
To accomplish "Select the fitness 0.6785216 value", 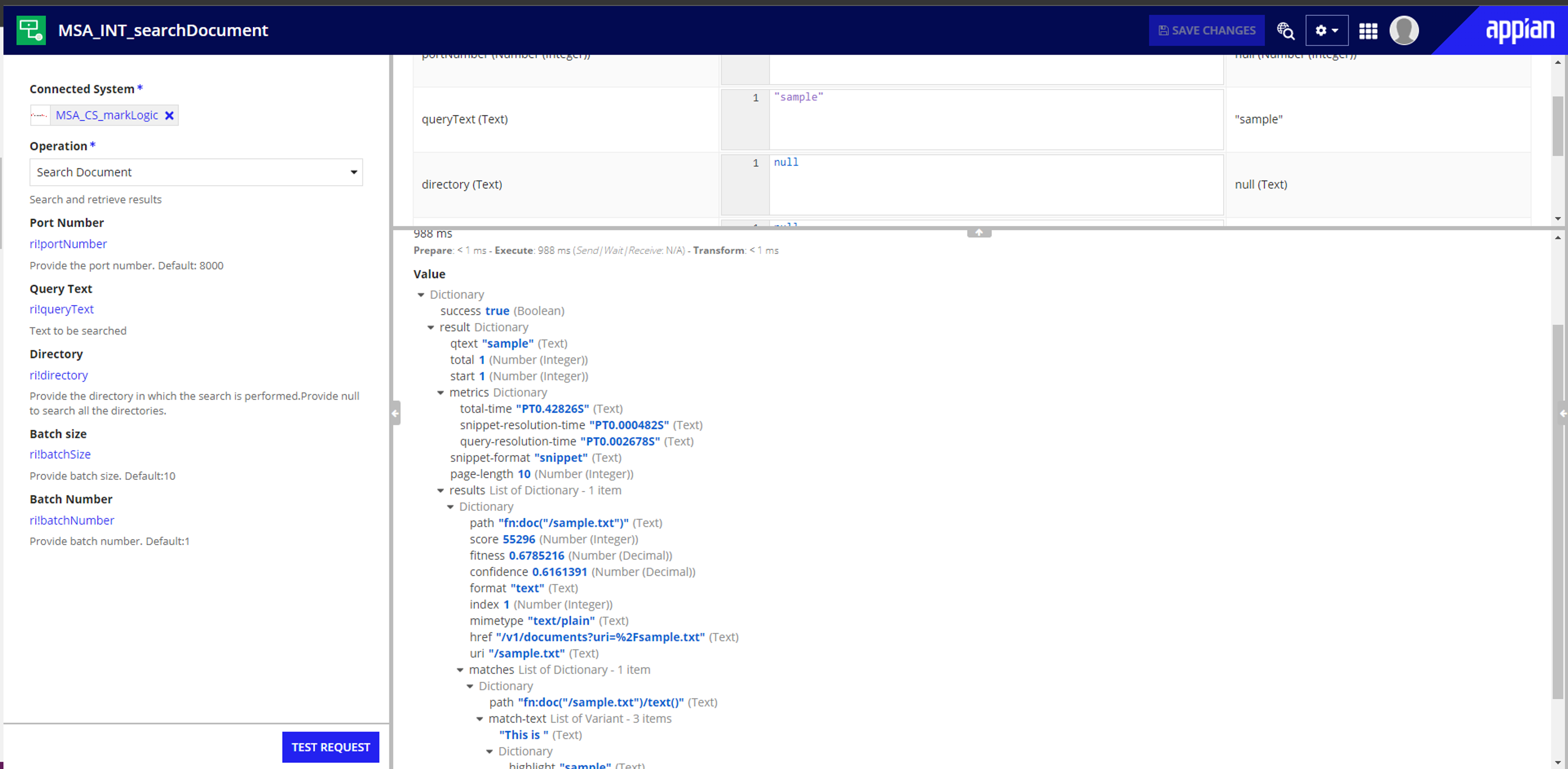I will pos(536,556).
